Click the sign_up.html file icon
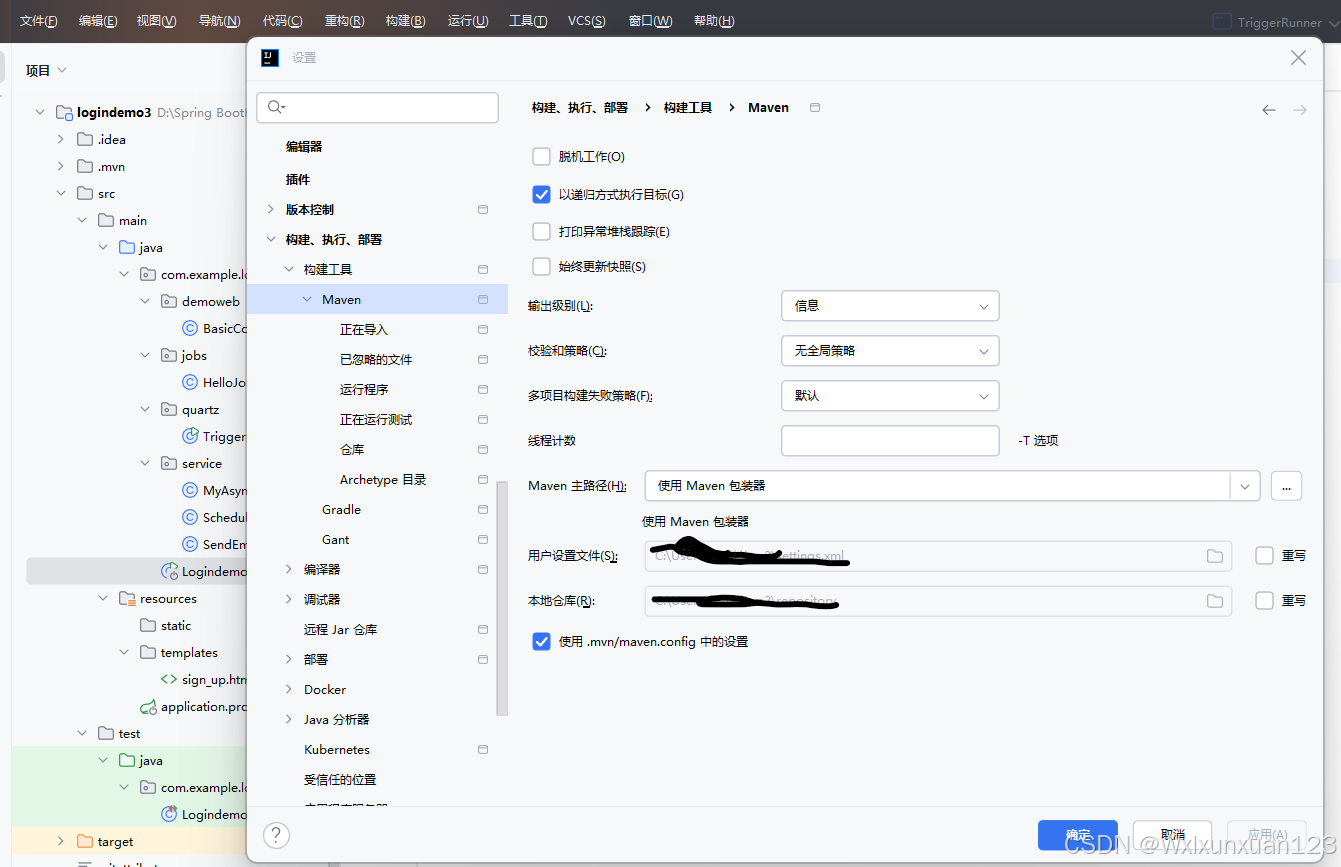This screenshot has width=1341, height=867. (x=169, y=680)
